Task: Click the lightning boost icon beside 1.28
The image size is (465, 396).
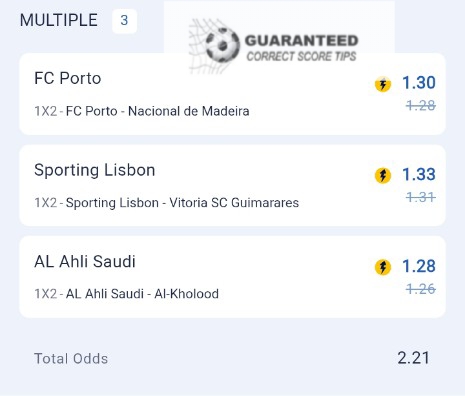Action: pos(383,267)
